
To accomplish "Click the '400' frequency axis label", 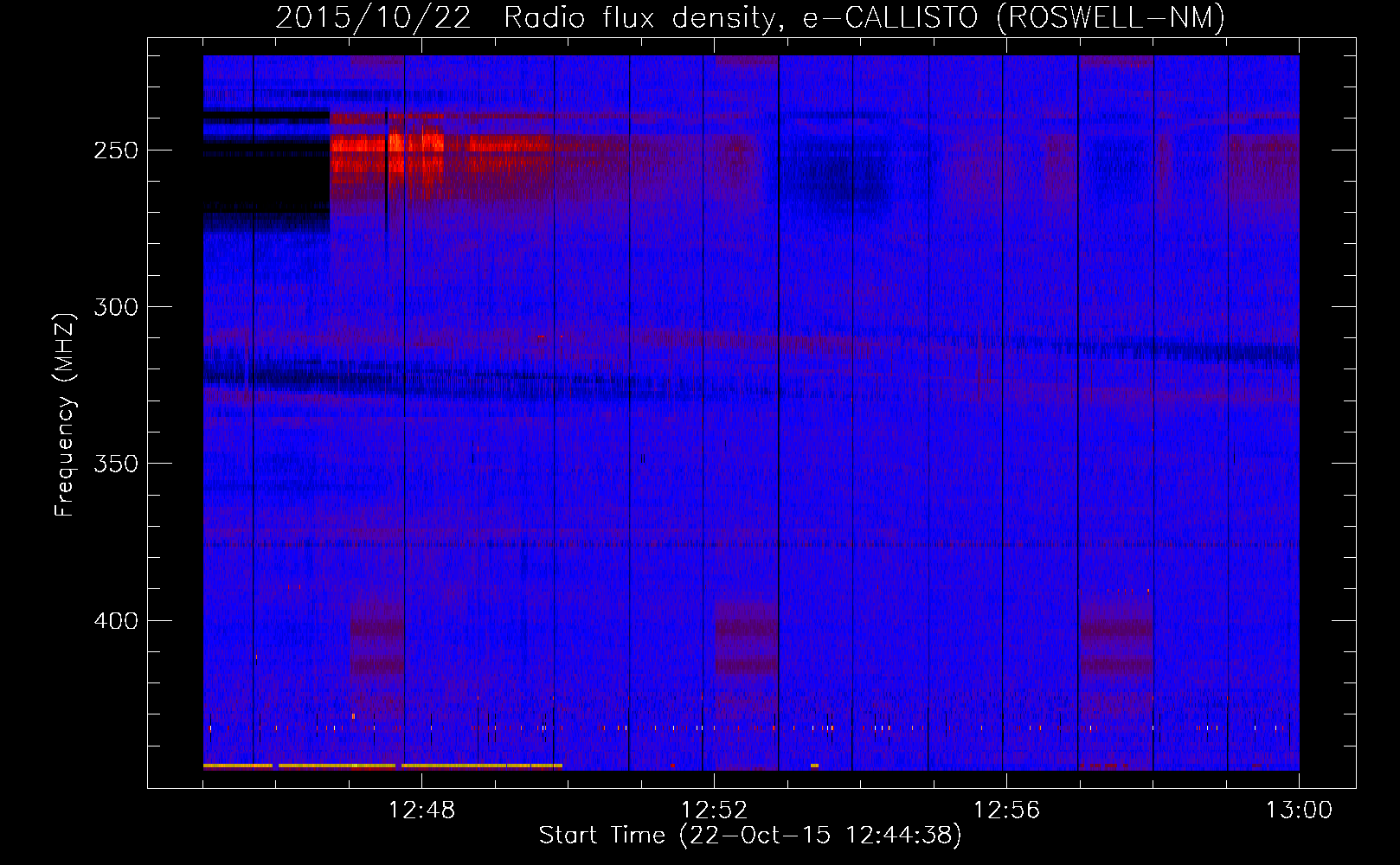I will (116, 621).
